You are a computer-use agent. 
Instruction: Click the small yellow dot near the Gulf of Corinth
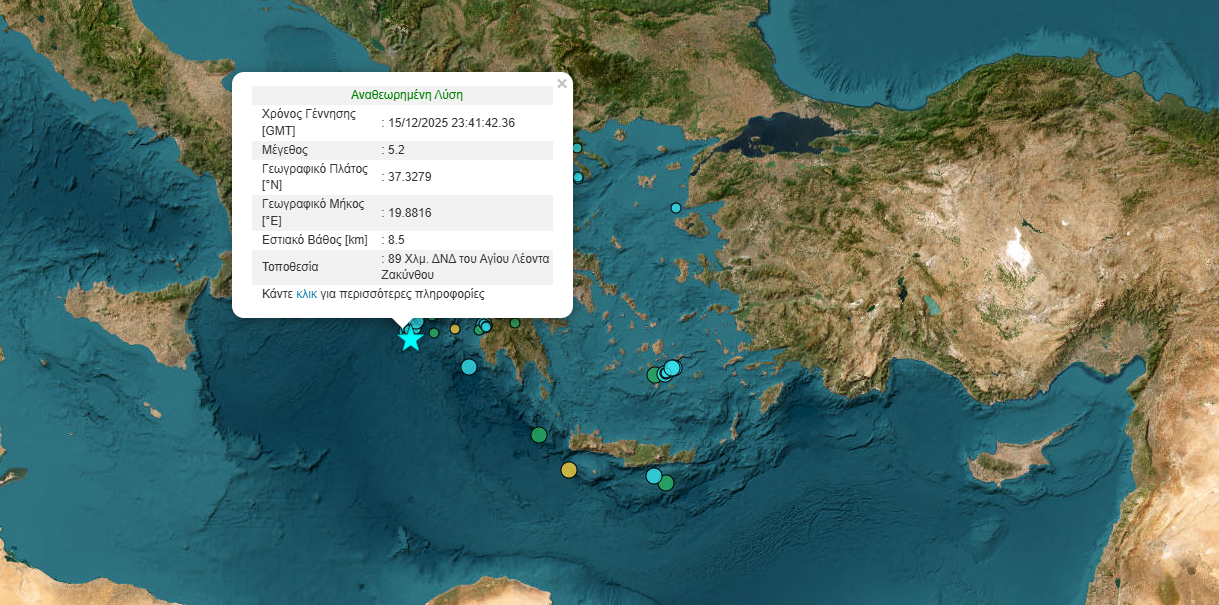pyautogui.click(x=454, y=329)
